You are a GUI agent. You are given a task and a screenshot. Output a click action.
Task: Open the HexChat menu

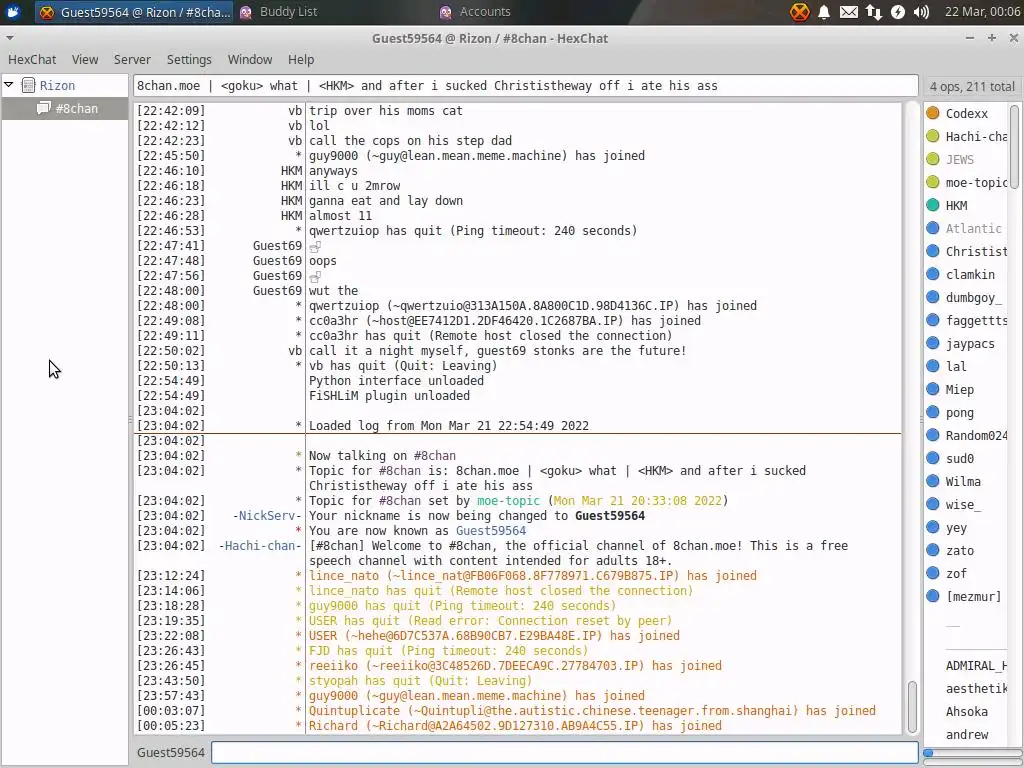pos(32,59)
